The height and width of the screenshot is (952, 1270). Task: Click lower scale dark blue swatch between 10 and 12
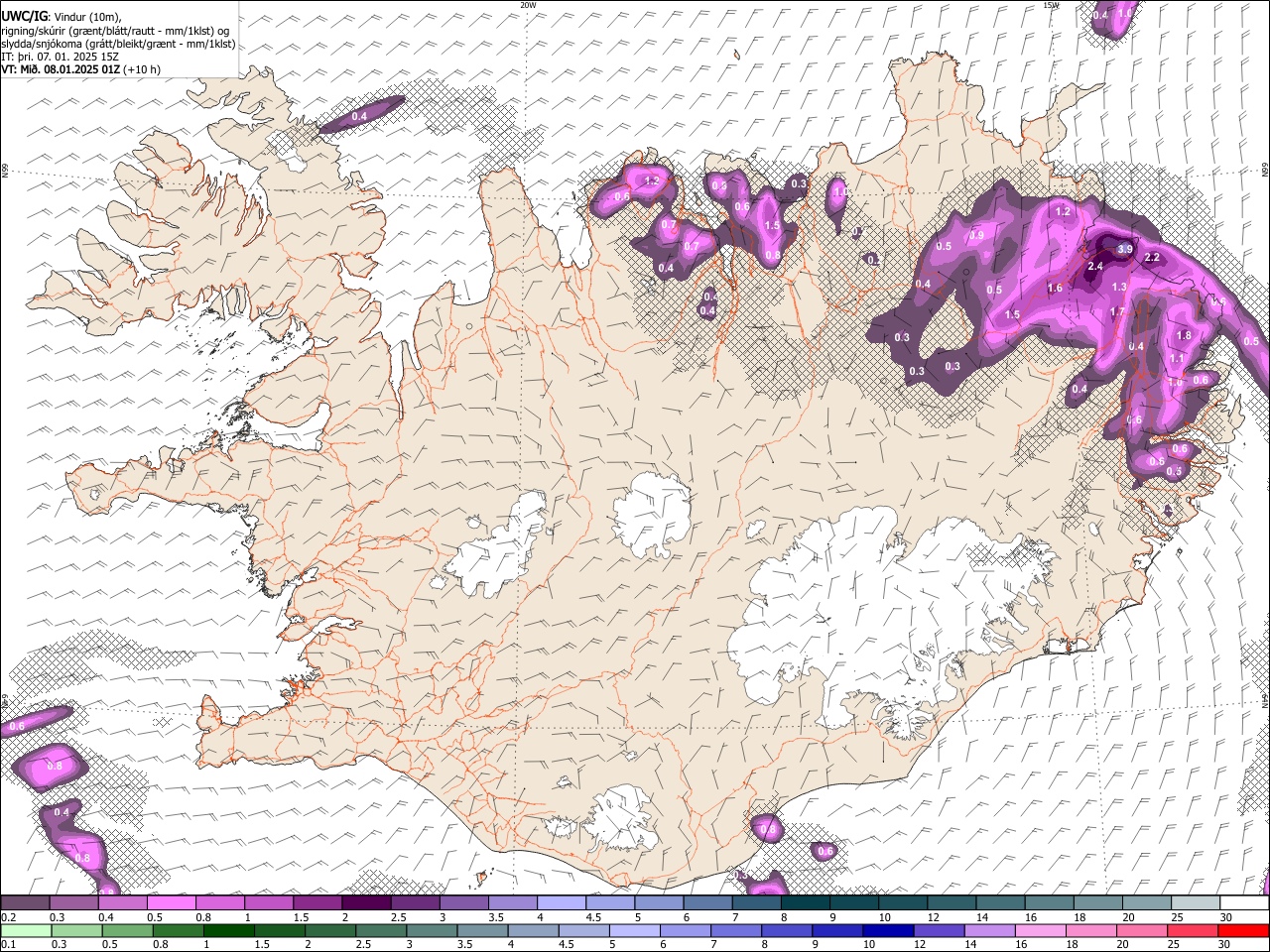coord(886,930)
